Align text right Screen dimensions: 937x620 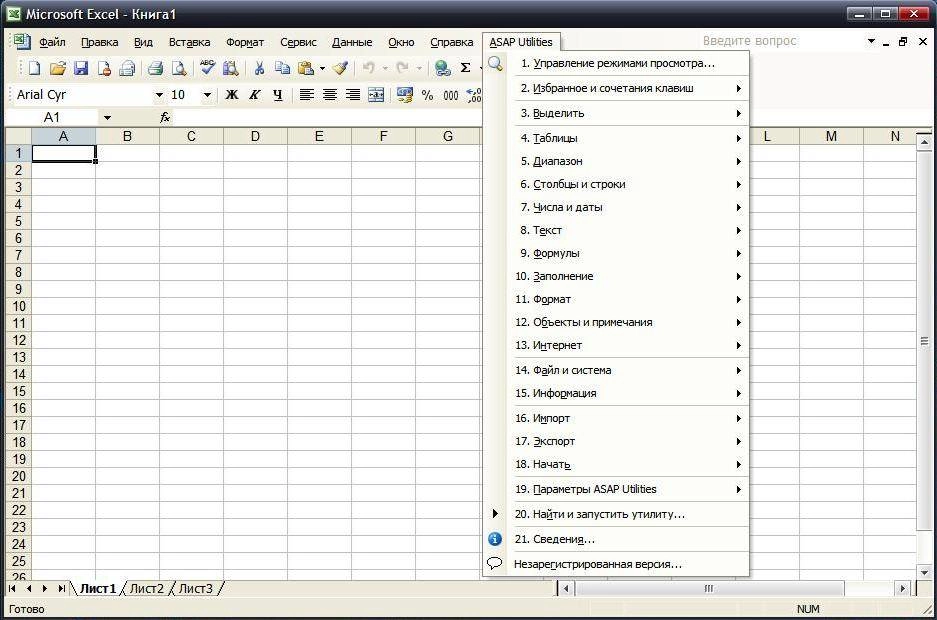(x=353, y=94)
